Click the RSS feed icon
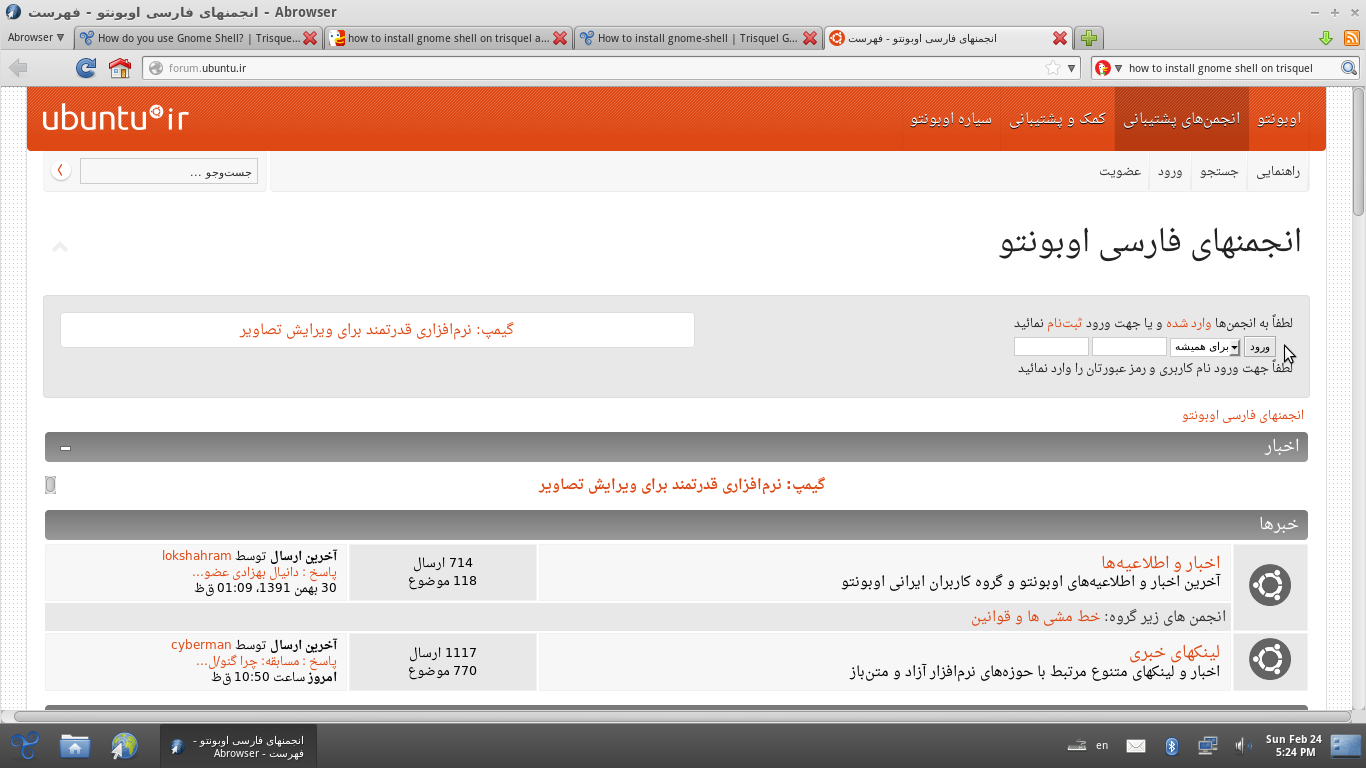 [1351, 38]
